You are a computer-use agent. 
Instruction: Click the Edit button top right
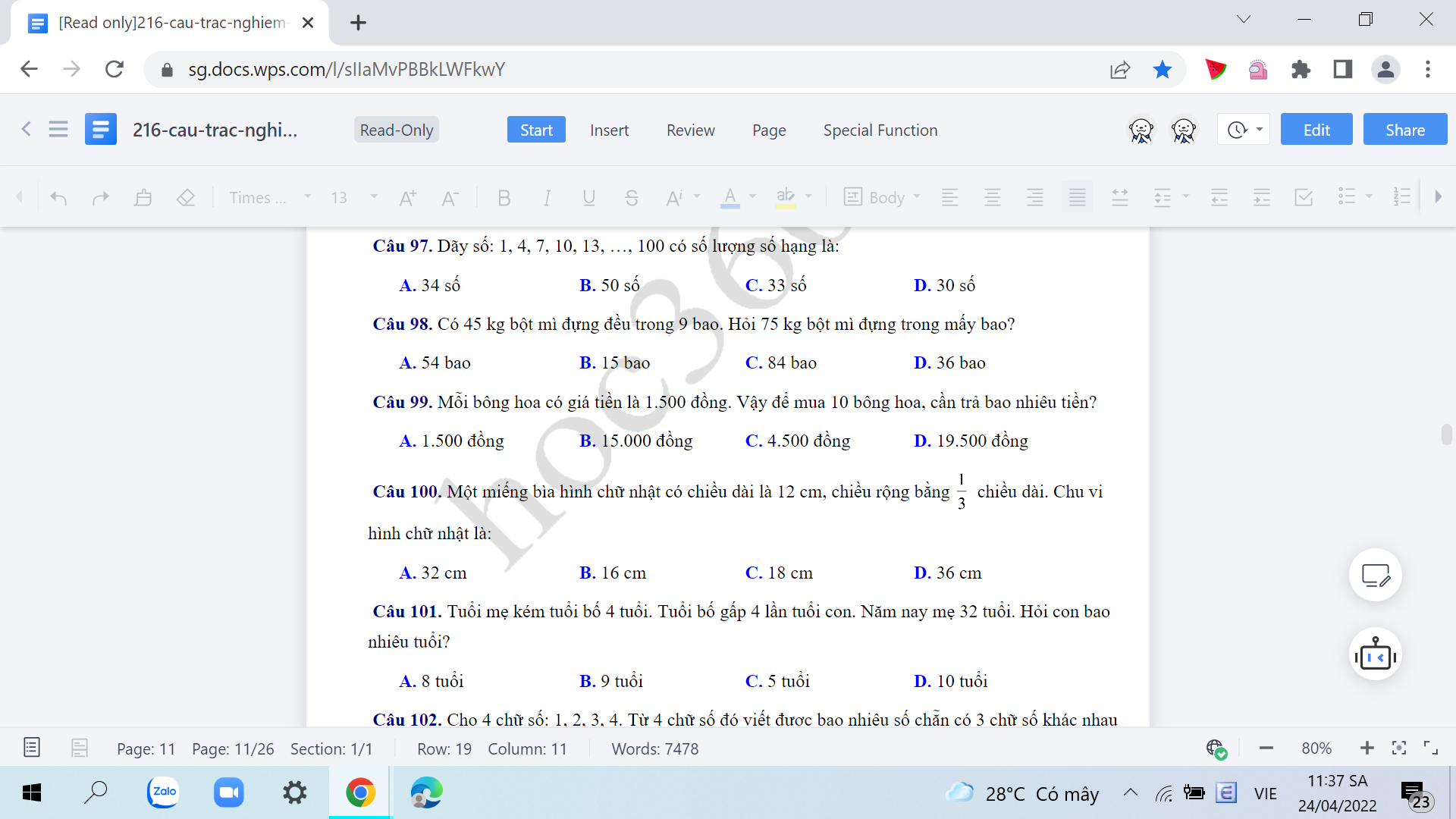coord(1317,130)
